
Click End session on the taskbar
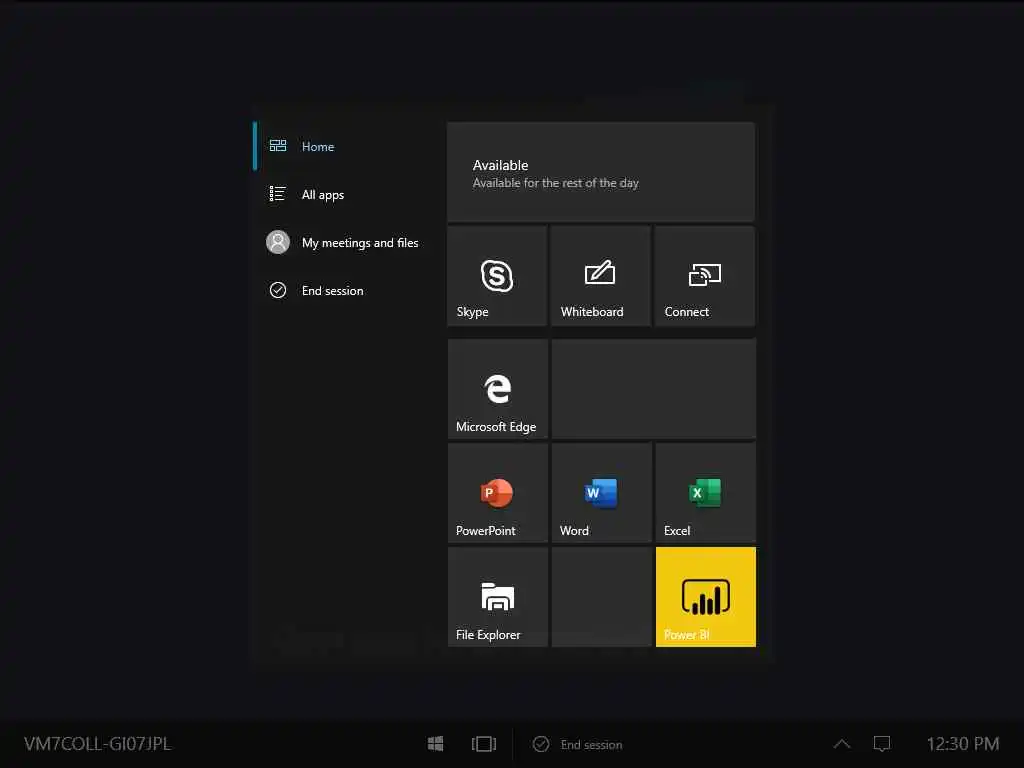click(x=577, y=744)
